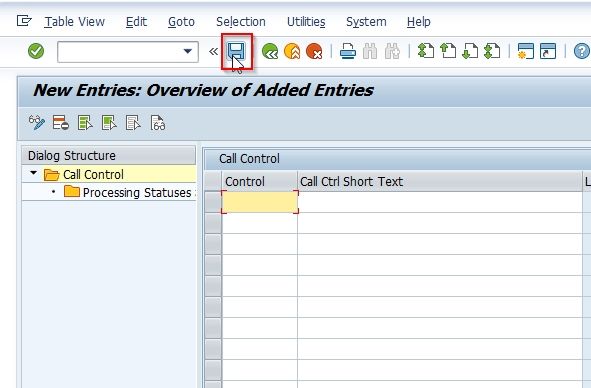Click the Select Block icon
The image size is (591, 388).
tap(109, 123)
